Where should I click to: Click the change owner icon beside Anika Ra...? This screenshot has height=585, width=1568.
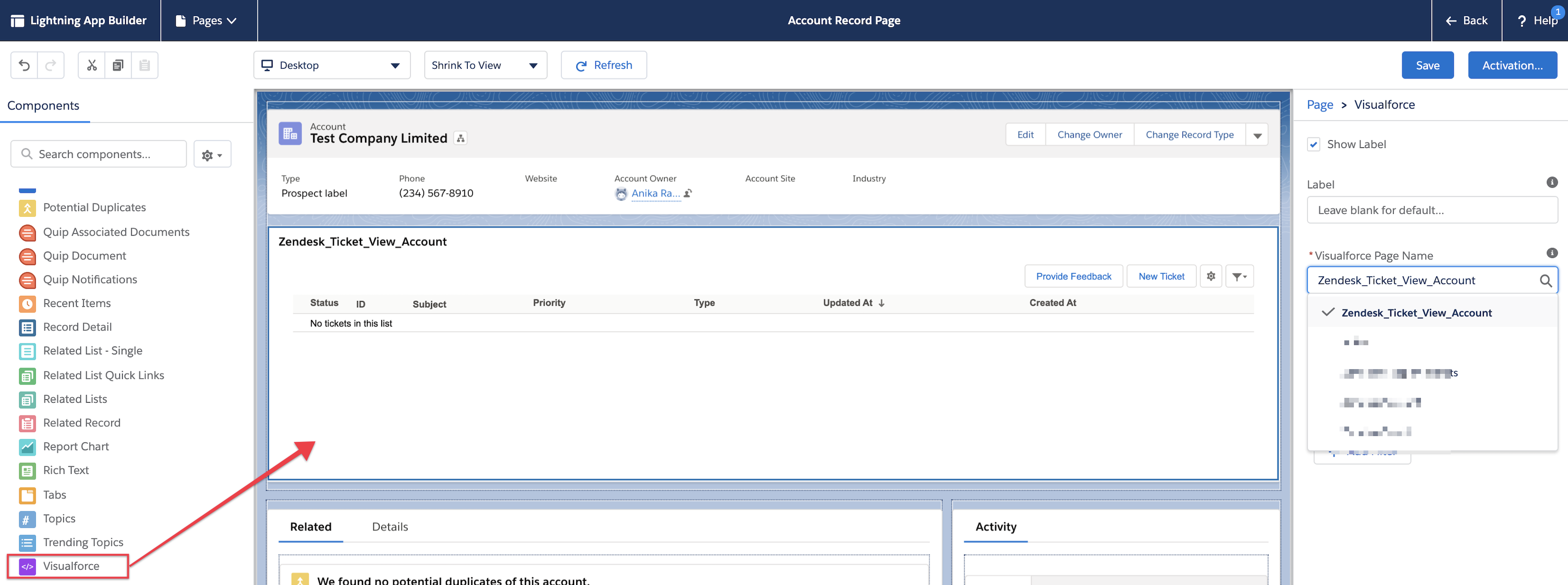pos(688,193)
